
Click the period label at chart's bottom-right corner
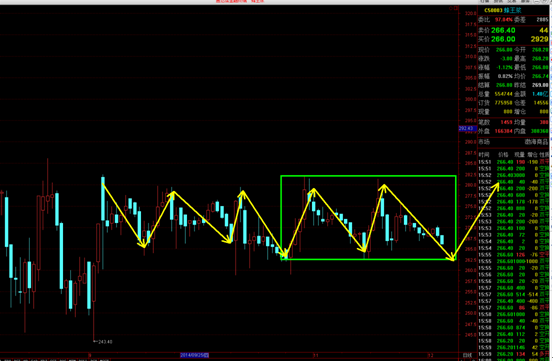pos(467,355)
